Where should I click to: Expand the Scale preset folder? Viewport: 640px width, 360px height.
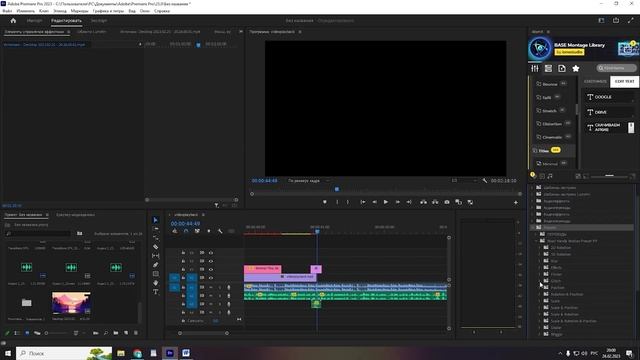coord(540,301)
